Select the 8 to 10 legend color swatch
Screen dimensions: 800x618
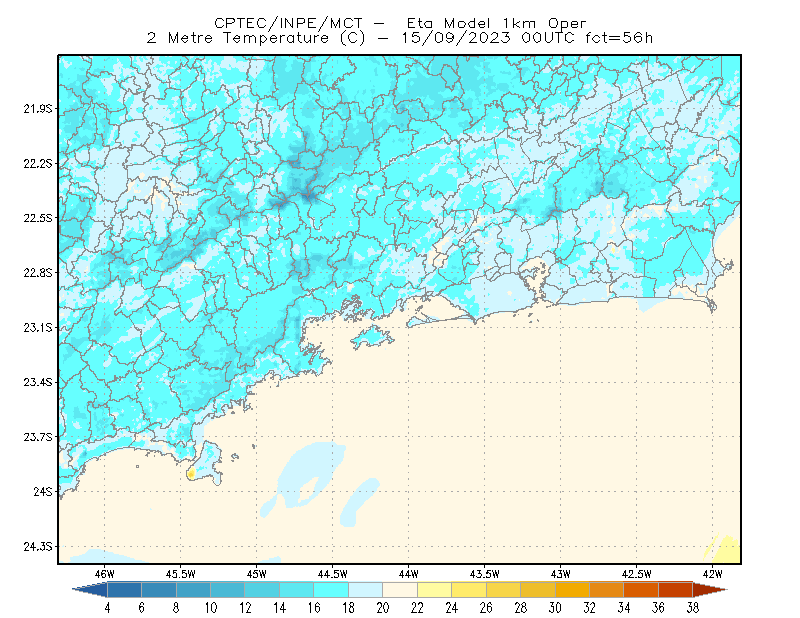[193, 590]
